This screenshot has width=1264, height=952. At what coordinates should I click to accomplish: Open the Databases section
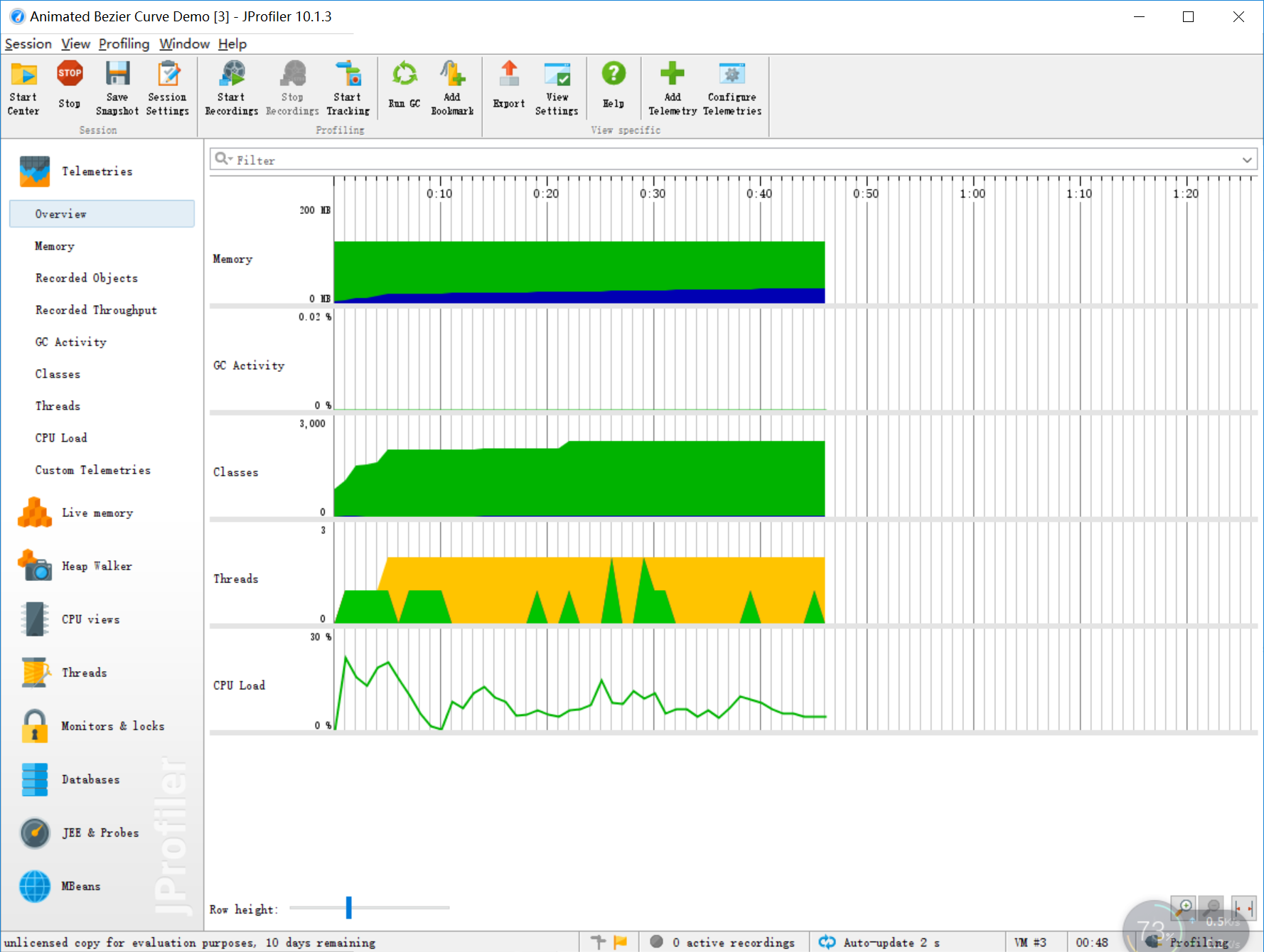pyautogui.click(x=102, y=779)
